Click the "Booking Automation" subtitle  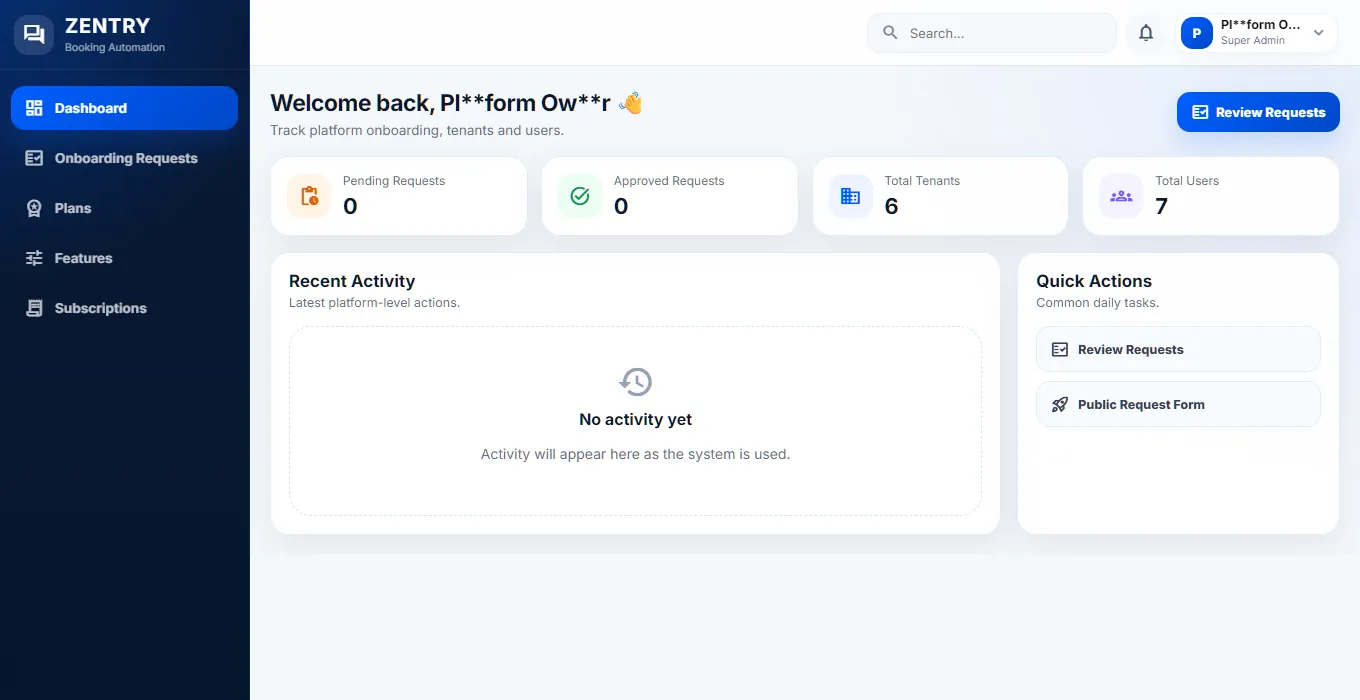pyautogui.click(x=115, y=47)
